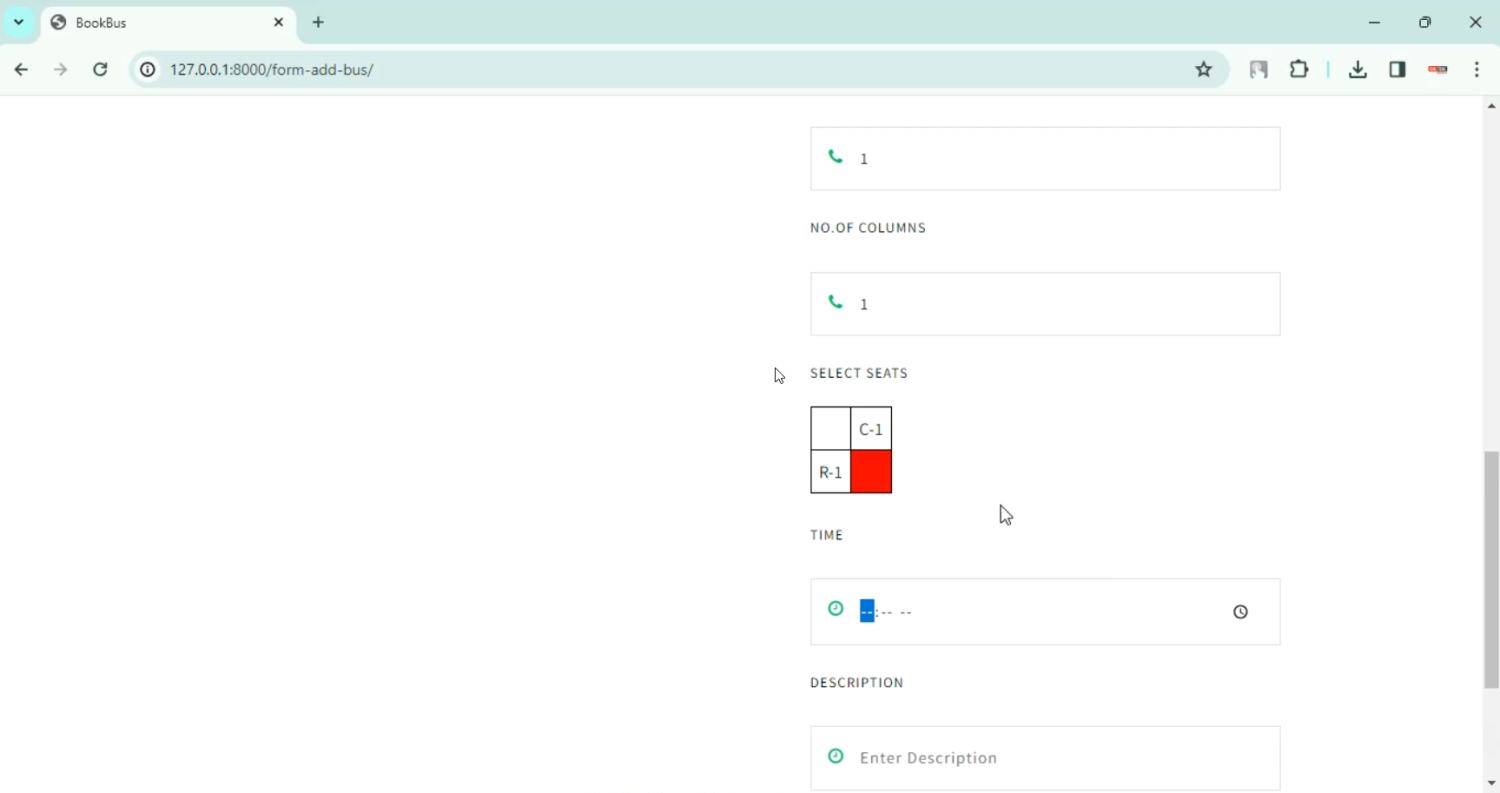Go forward to the next page
This screenshot has height=793, width=1500.
point(61,69)
